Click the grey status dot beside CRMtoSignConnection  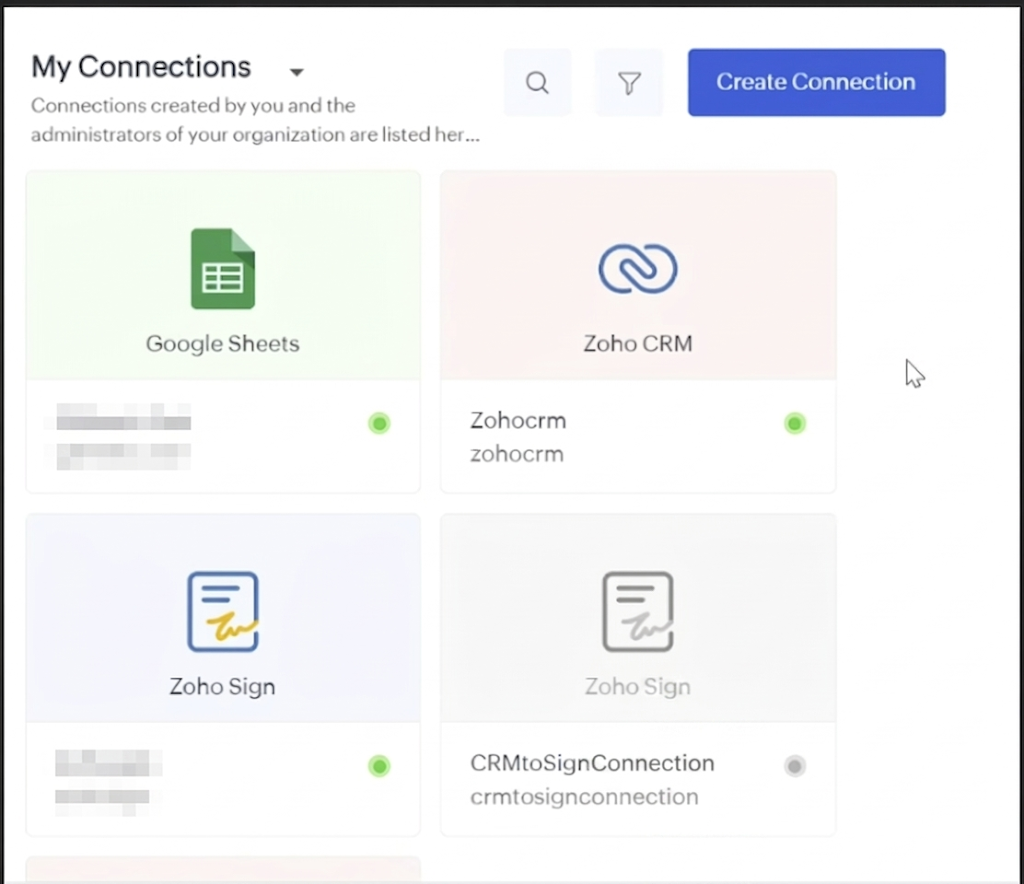pyautogui.click(x=795, y=766)
